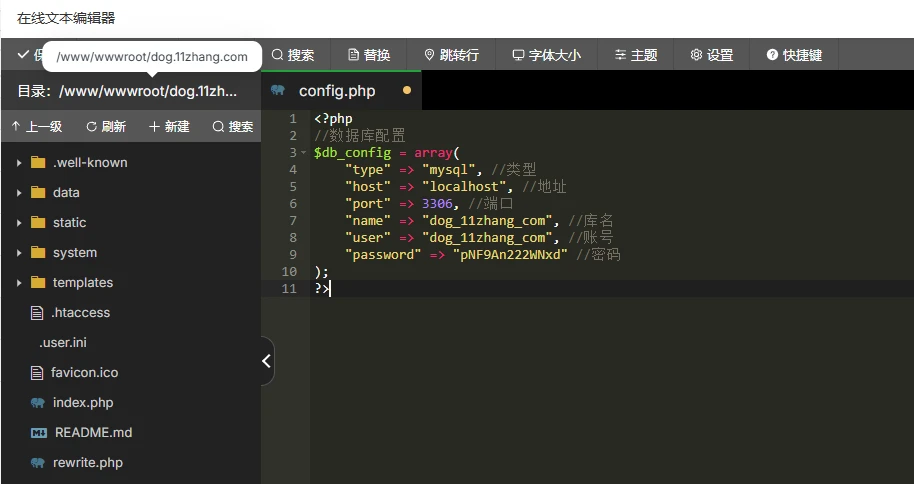Expand the templates folder arrow
This screenshot has height=484, width=914.
tap(19, 283)
